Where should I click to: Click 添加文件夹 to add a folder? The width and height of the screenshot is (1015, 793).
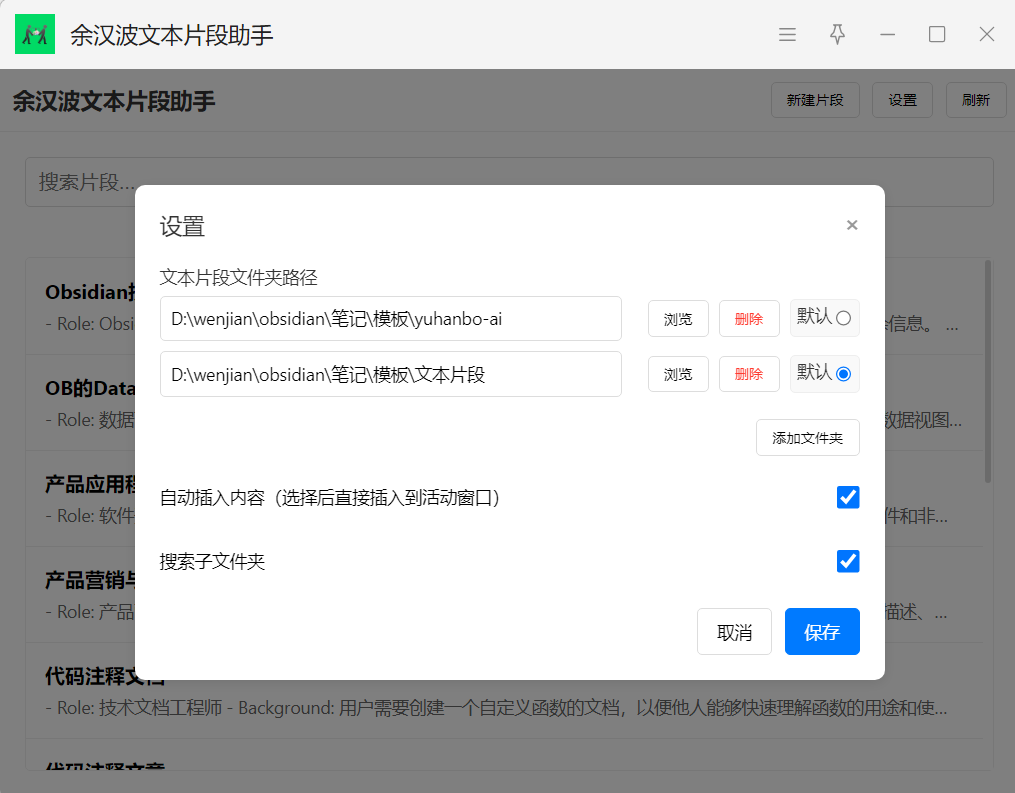(808, 438)
